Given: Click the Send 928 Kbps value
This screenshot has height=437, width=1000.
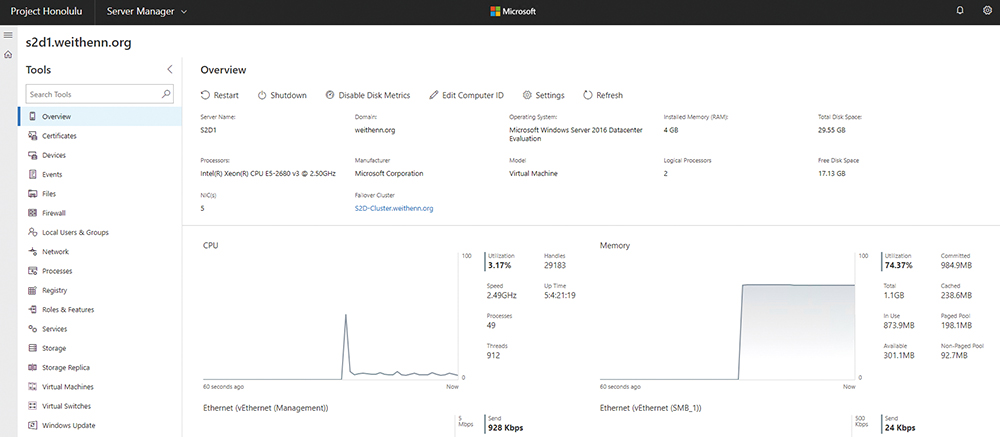Looking at the screenshot, I should [506, 427].
